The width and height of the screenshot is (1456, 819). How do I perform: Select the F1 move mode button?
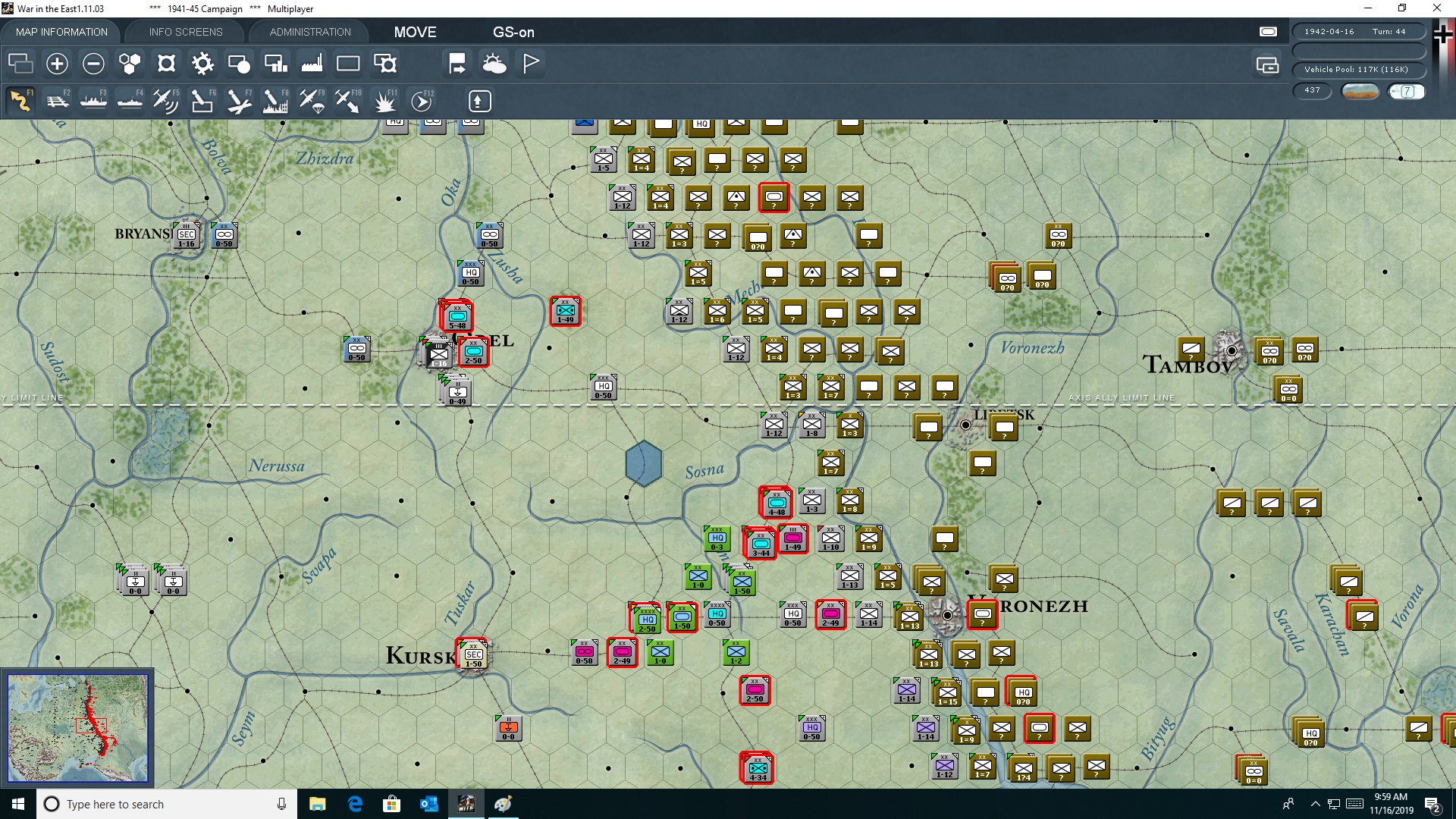[x=20, y=101]
